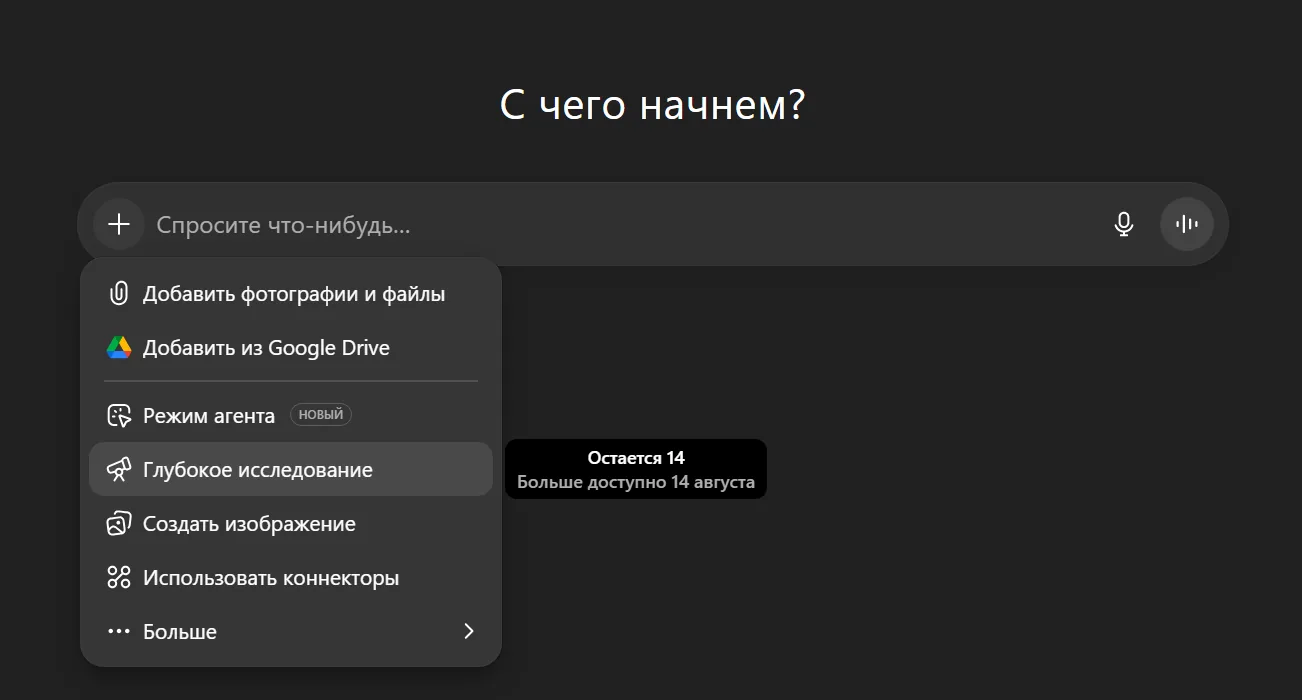Click the Google Drive logo icon

coord(119,348)
